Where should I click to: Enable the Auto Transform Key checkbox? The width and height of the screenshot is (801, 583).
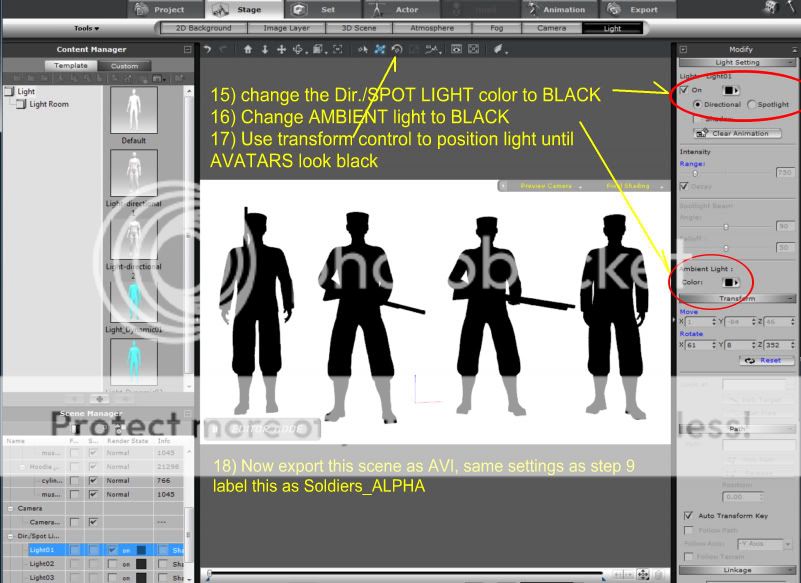tap(685, 515)
